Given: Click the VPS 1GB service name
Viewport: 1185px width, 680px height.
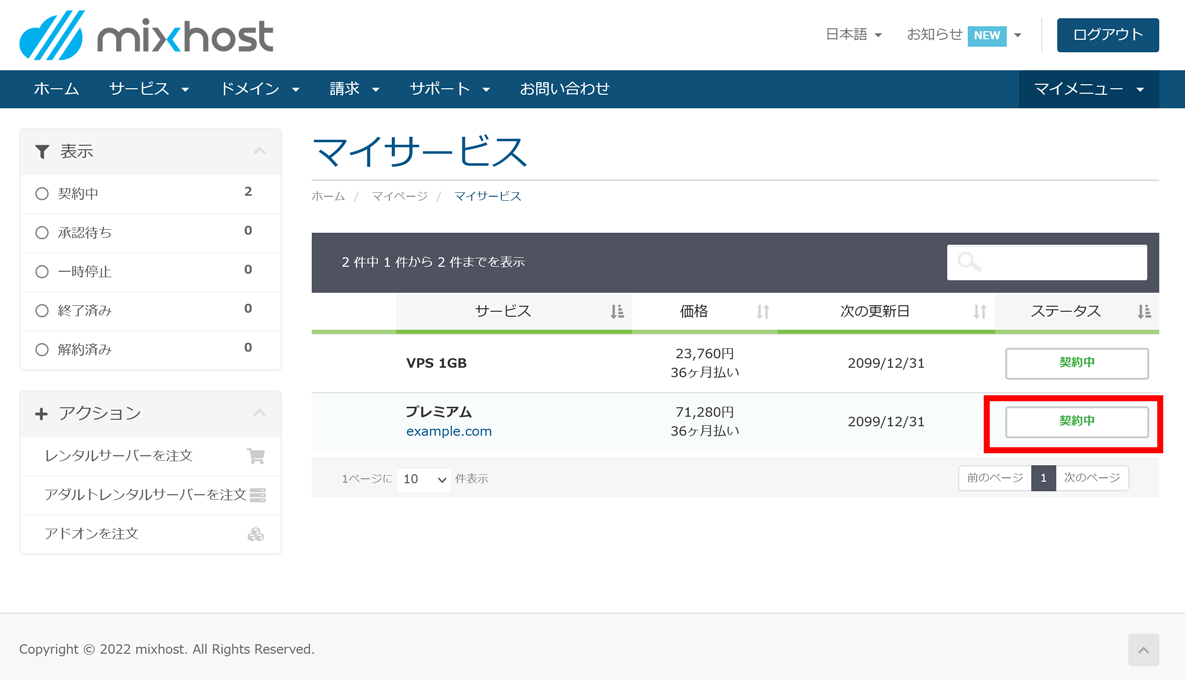Looking at the screenshot, I should (x=436, y=363).
